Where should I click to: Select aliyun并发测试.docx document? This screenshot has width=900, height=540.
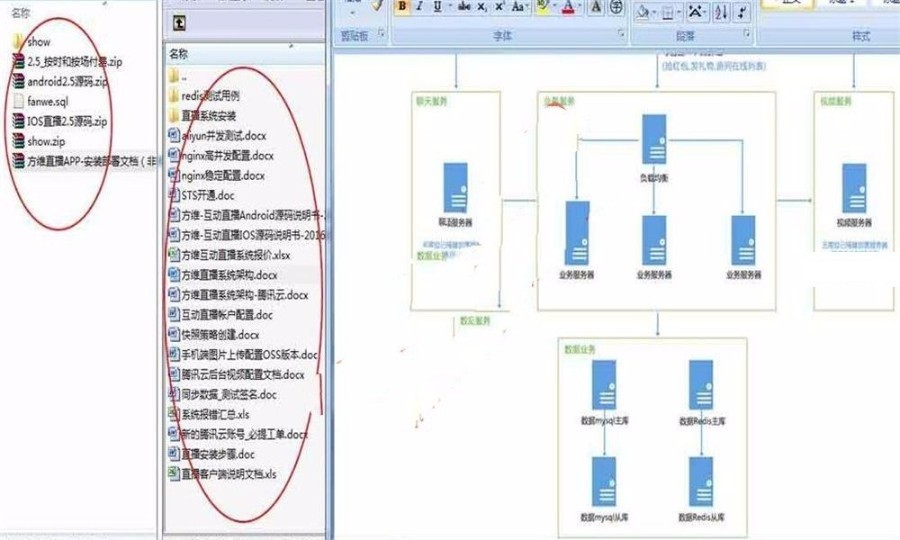click(217, 136)
